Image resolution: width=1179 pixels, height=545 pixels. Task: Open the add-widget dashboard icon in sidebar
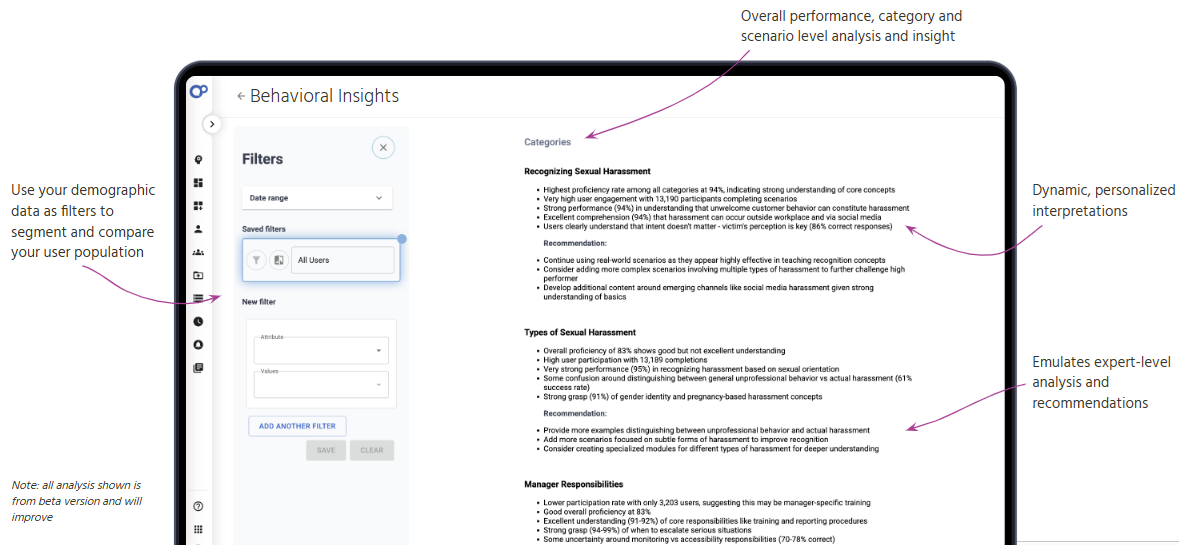click(x=199, y=206)
